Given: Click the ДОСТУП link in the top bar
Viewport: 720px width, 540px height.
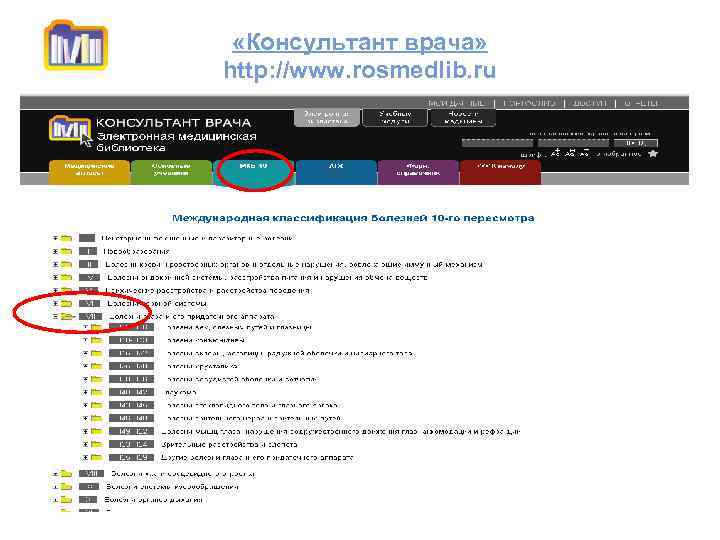Looking at the screenshot, I should (x=590, y=103).
